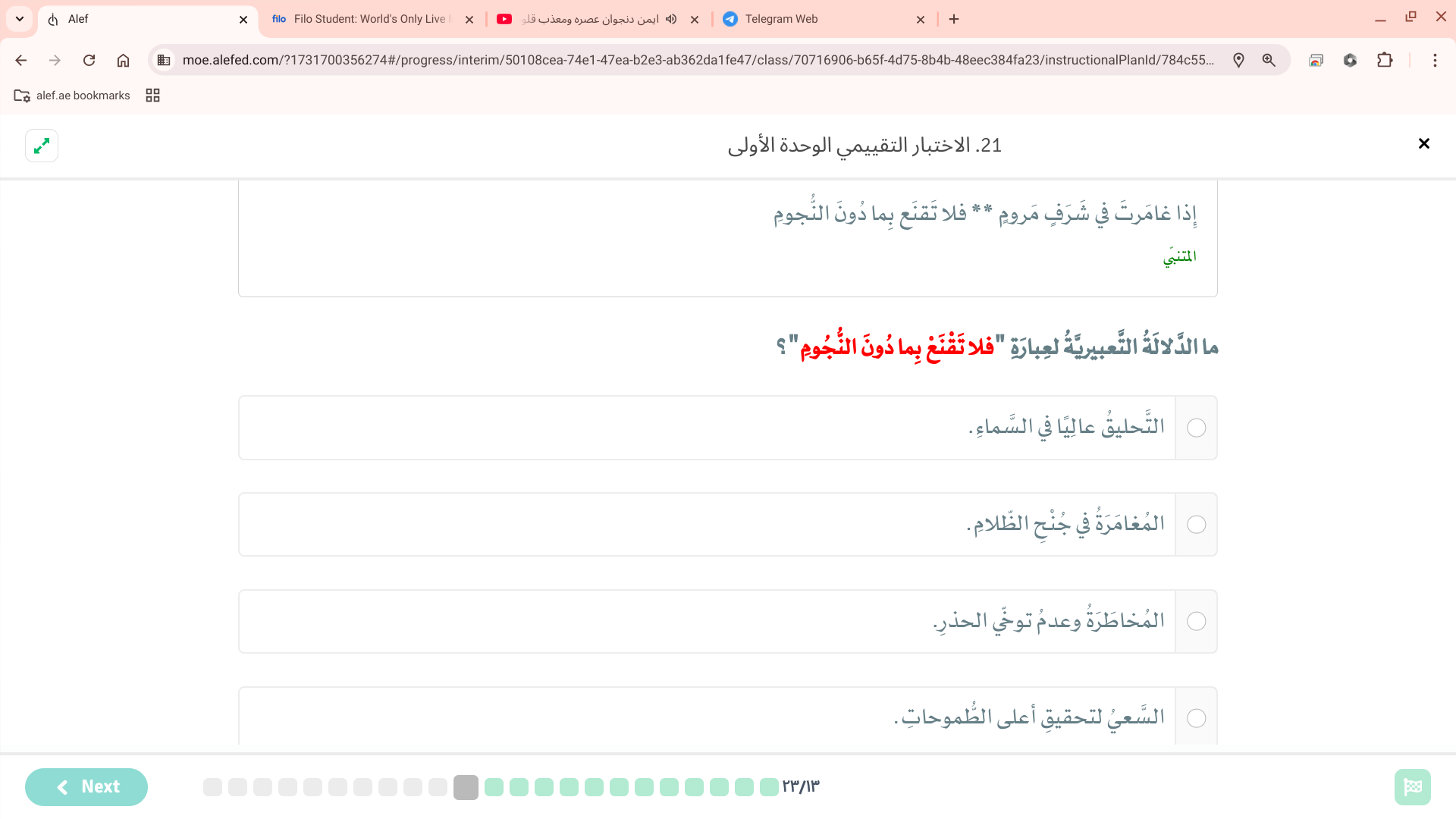The height and width of the screenshot is (819, 1456).
Task: Click the zoom magnifier icon in address bar
Action: (1269, 60)
